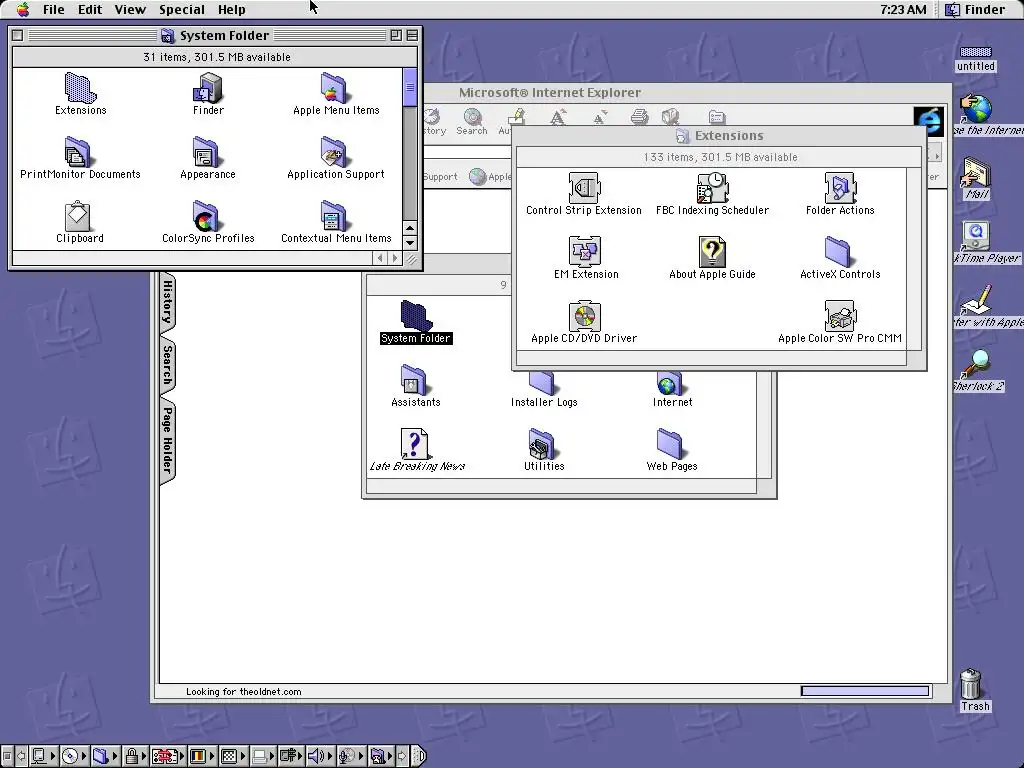Open the Help menu
The width and height of the screenshot is (1024, 768).
point(231,10)
